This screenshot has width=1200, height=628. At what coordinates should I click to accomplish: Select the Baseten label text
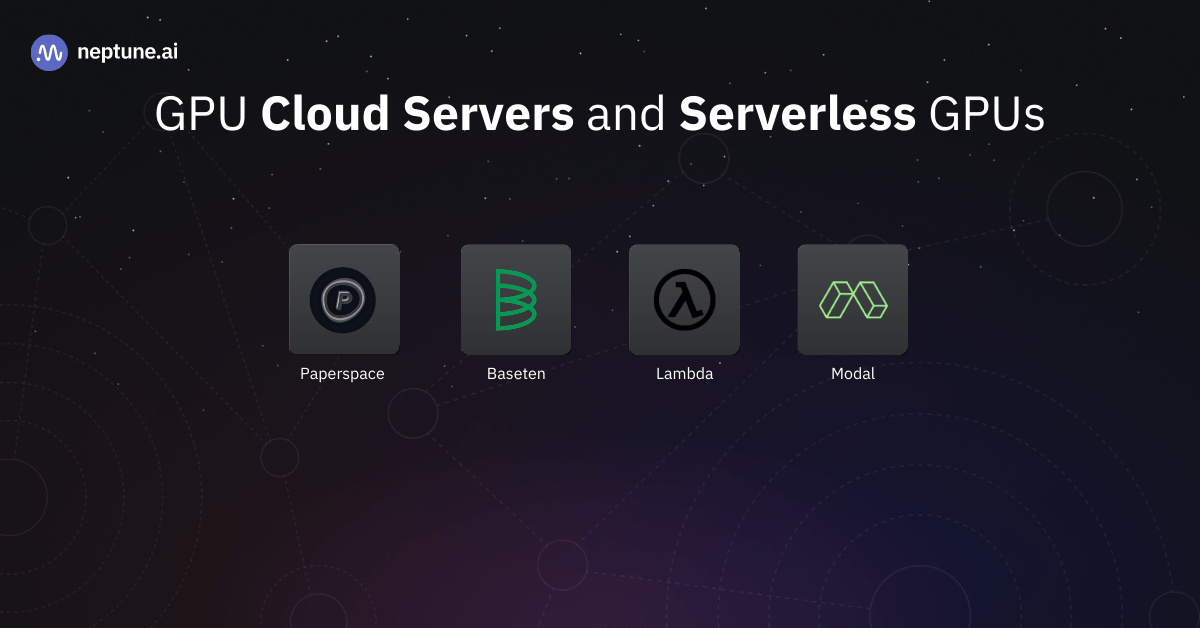click(516, 373)
